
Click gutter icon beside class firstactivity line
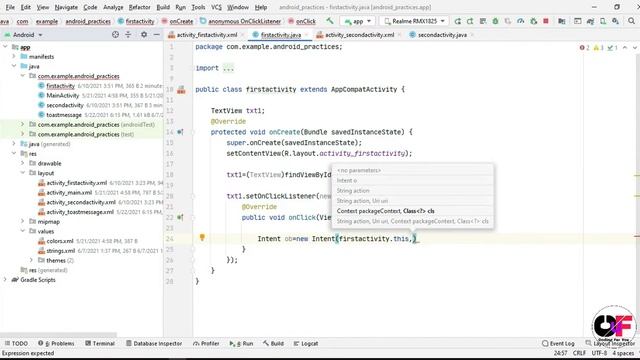pyautogui.click(x=181, y=90)
